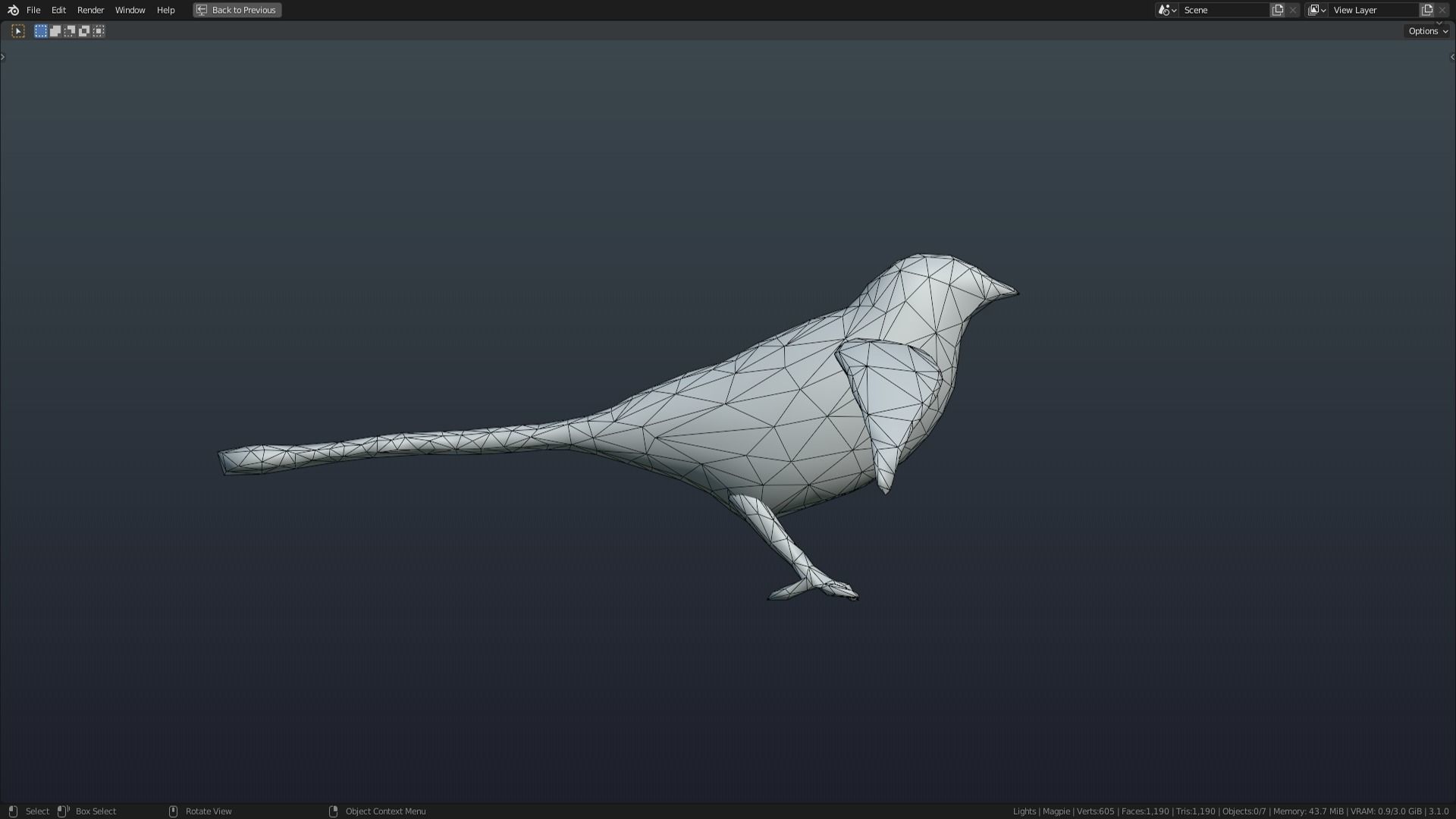Image resolution: width=1456 pixels, height=819 pixels.
Task: Click 'Faces:1,190' in status bar
Action: [x=1145, y=811]
